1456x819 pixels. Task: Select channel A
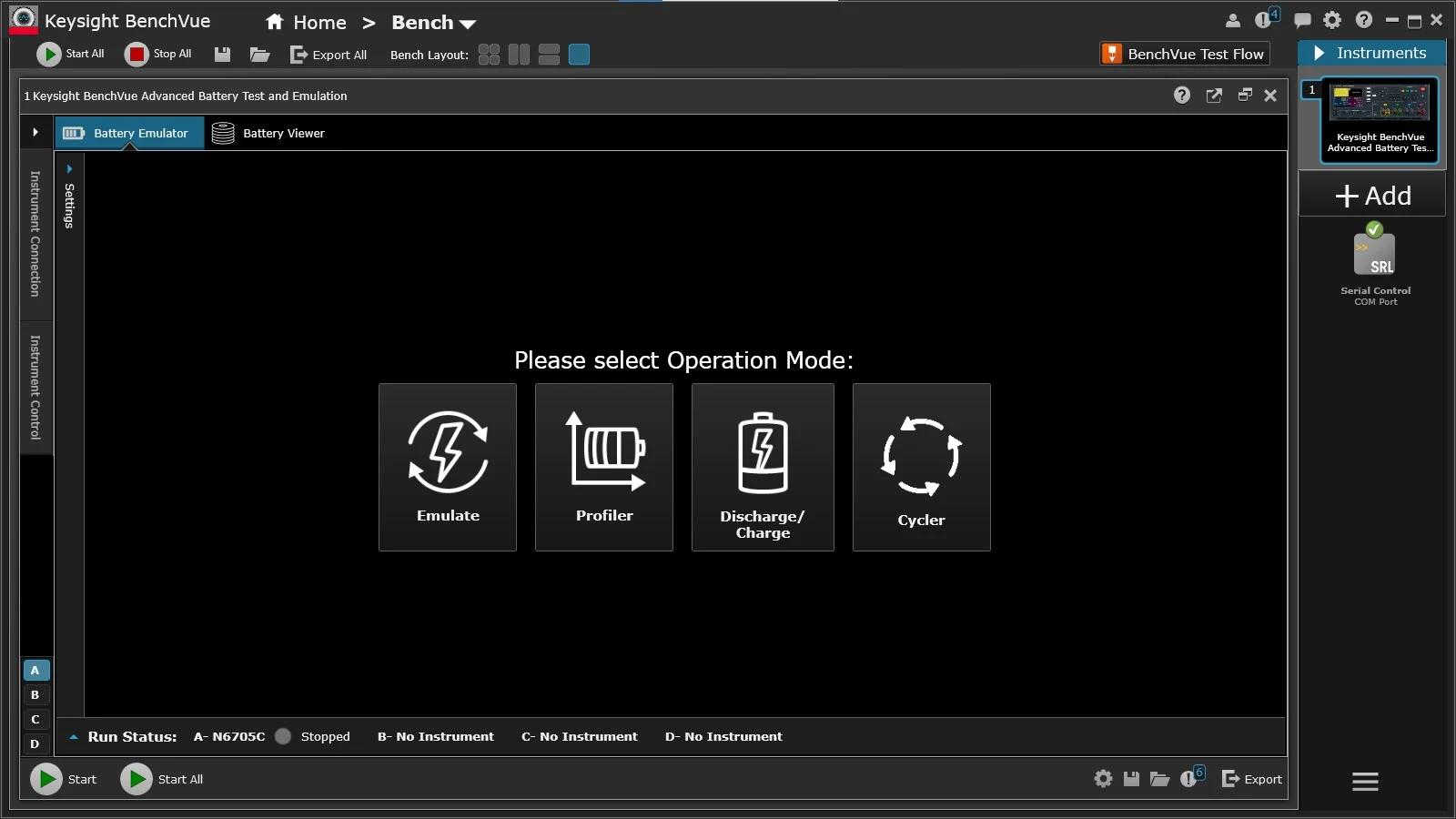coord(35,671)
